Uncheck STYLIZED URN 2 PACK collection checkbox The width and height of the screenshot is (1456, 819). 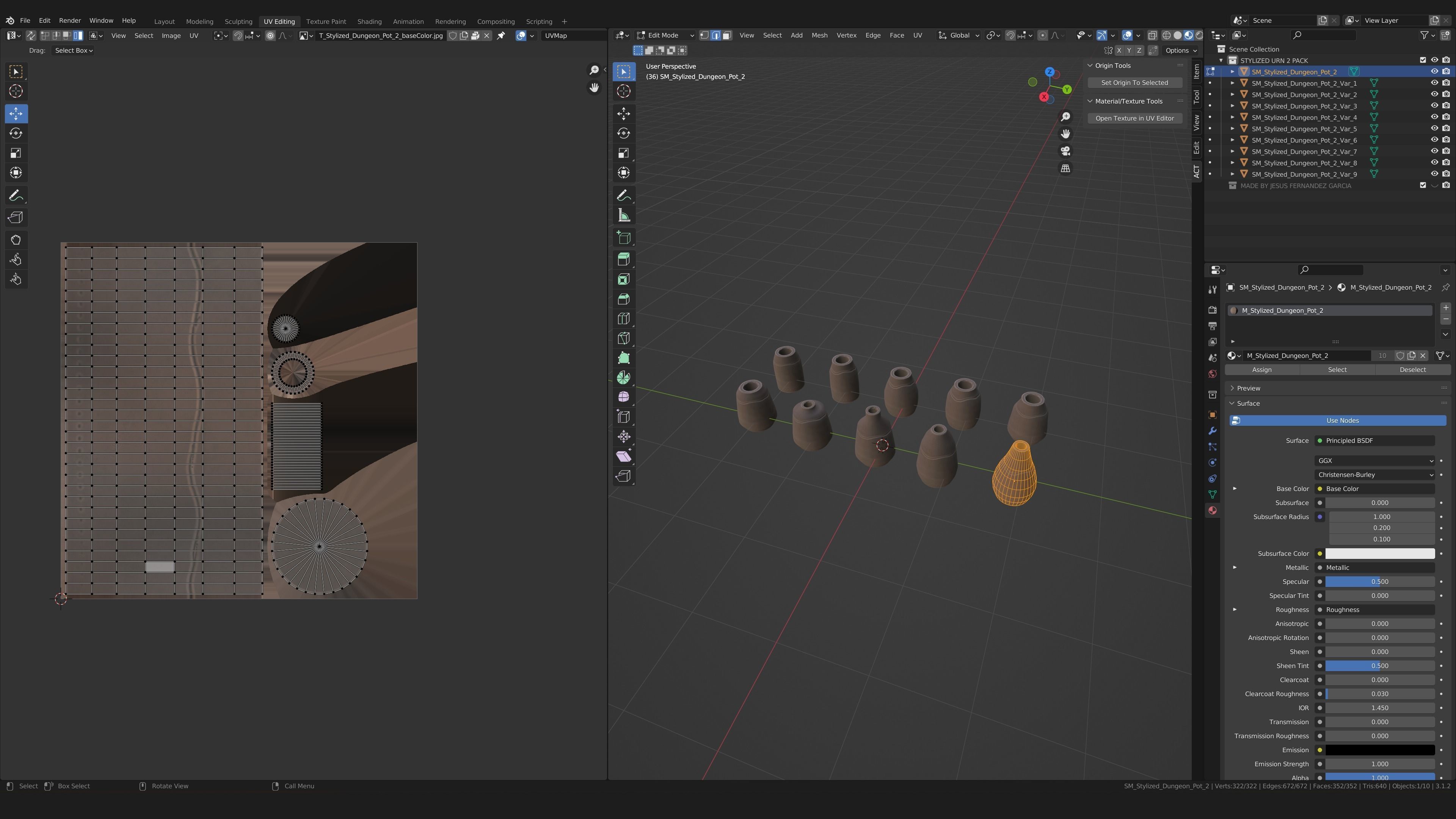(x=1423, y=61)
